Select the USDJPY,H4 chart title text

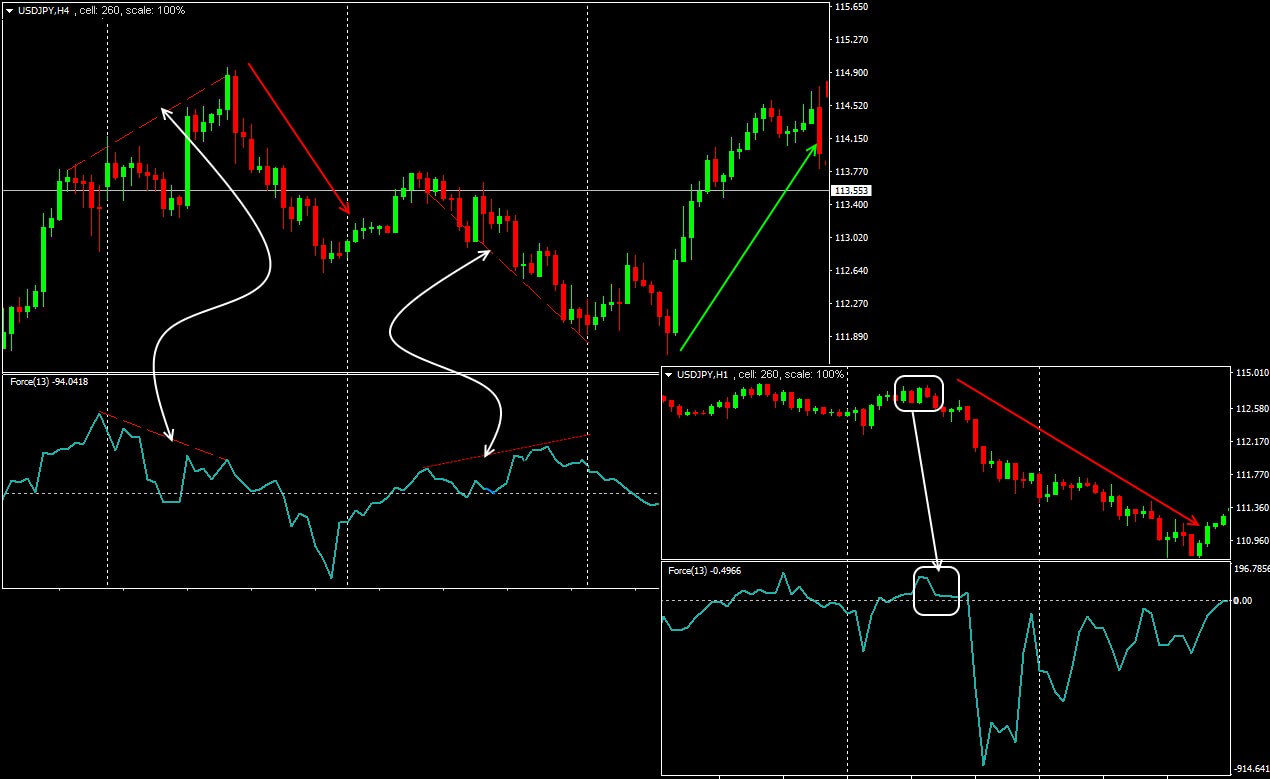click(44, 10)
